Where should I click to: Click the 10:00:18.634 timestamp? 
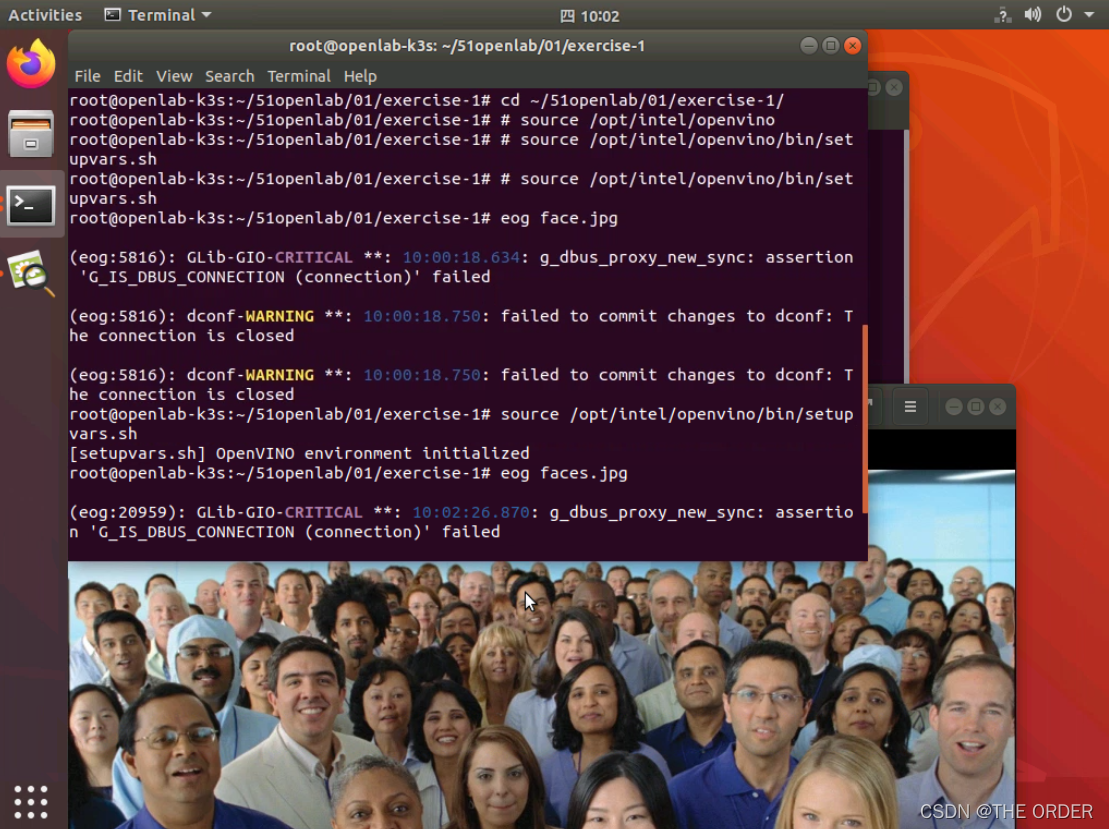click(460, 257)
